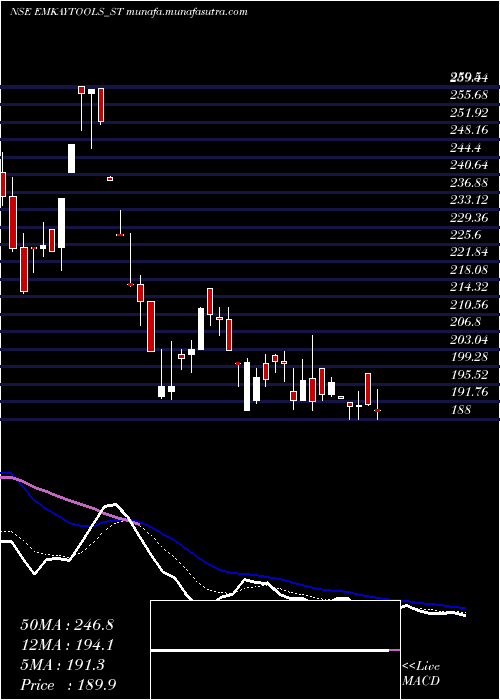Select the 199.28 price axis label
Image resolution: width=500 pixels, height=700 pixels.
coord(468,357)
